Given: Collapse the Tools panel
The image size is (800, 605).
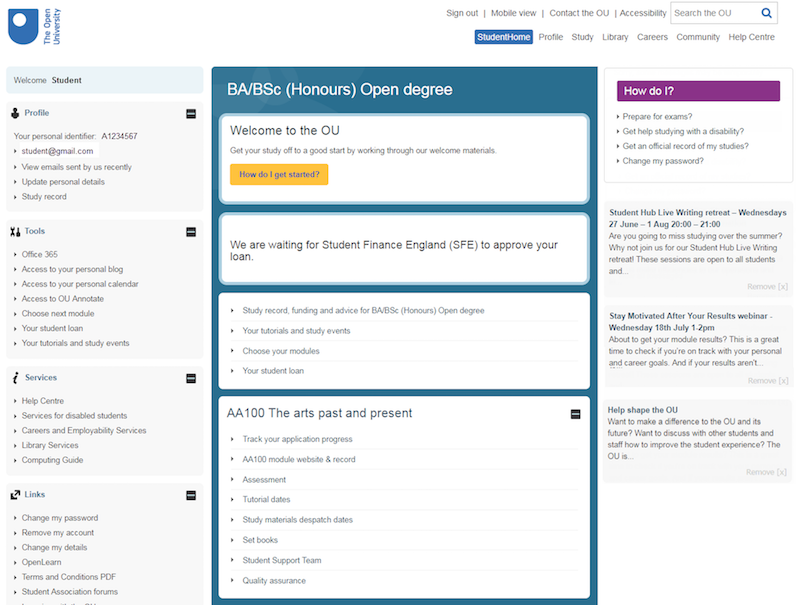Looking at the screenshot, I should pyautogui.click(x=191, y=232).
